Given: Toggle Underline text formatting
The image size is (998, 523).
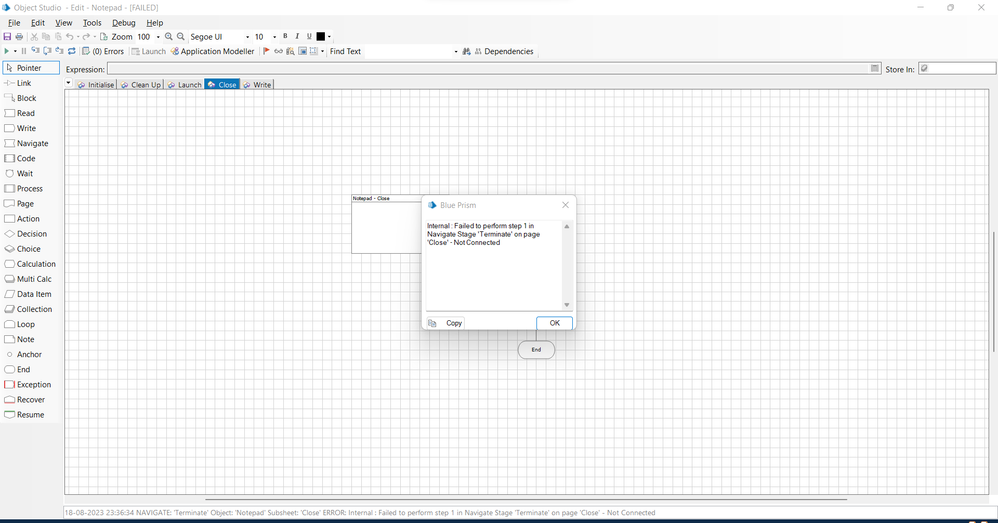Looking at the screenshot, I should (x=309, y=36).
